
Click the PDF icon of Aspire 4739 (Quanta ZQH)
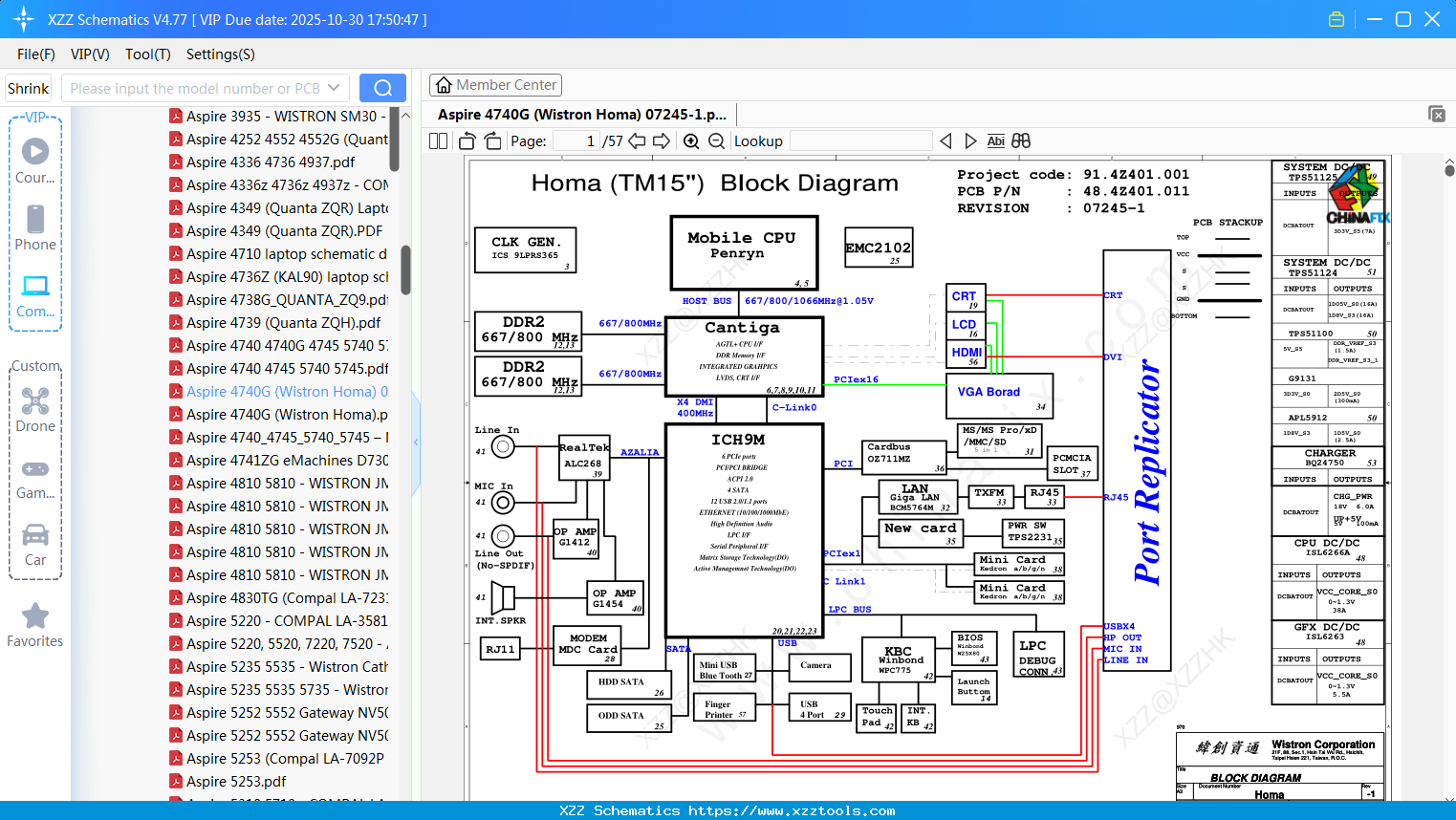176,322
